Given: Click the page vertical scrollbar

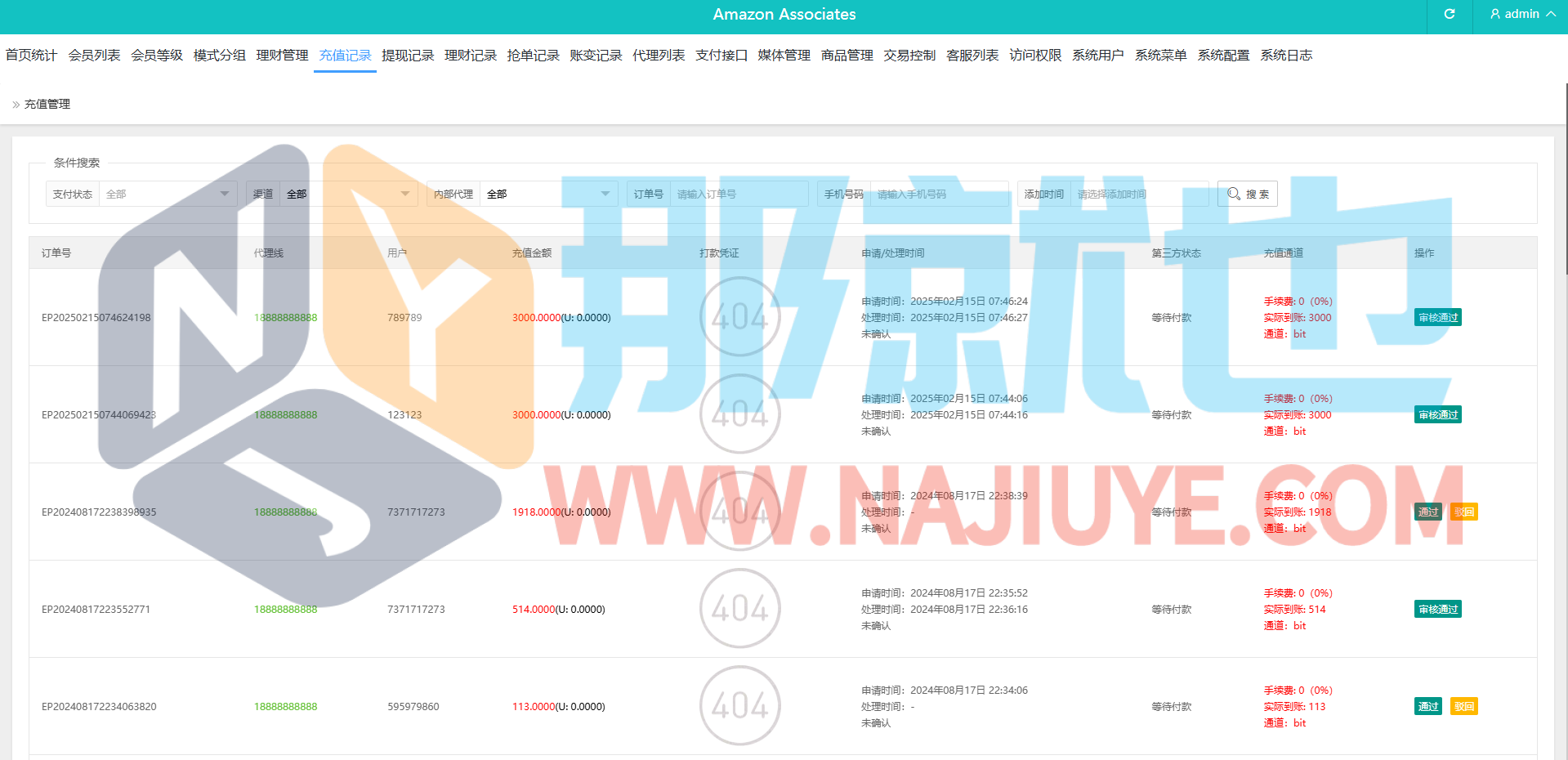Looking at the screenshot, I should pos(1565,180).
